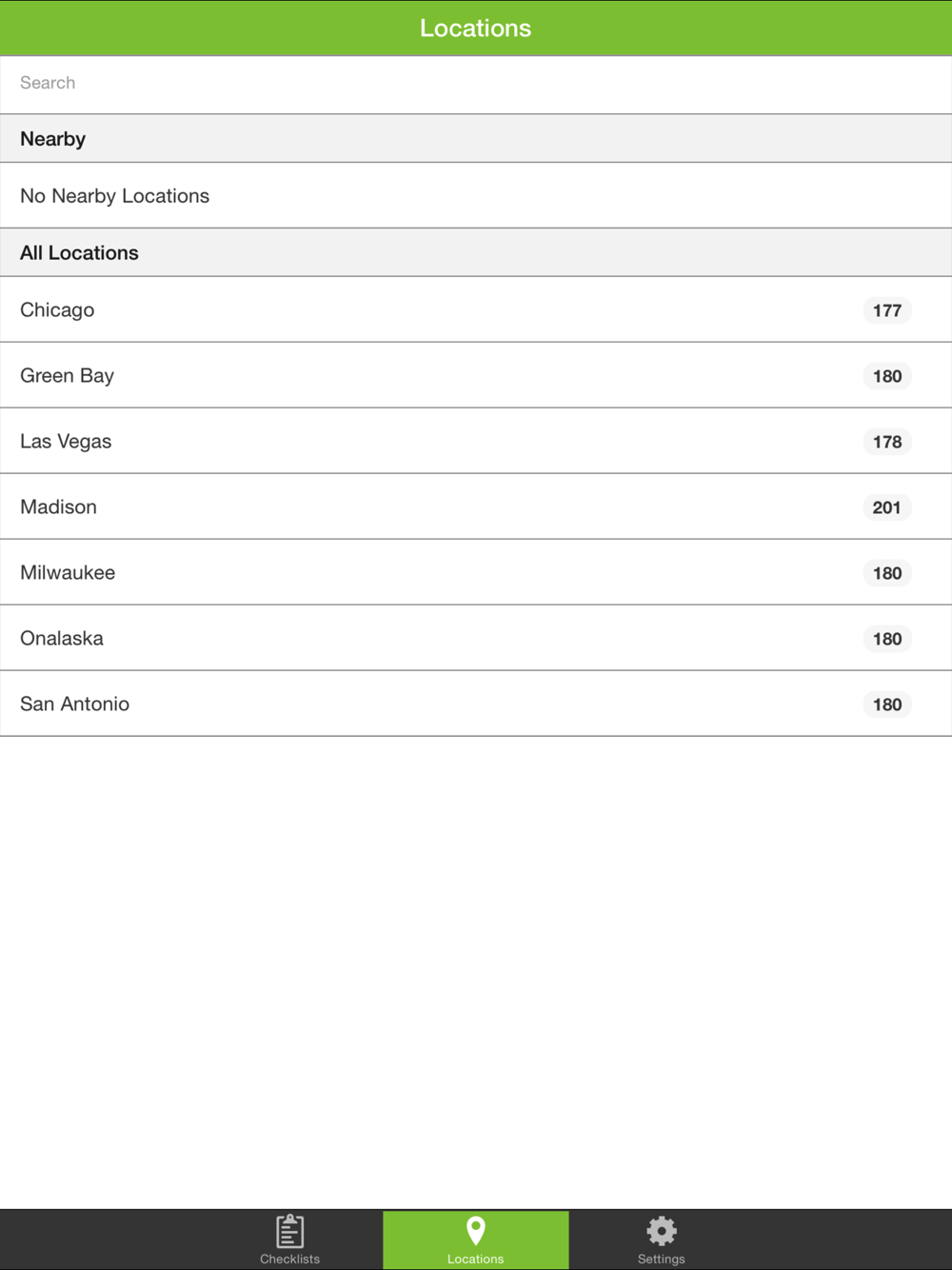Open the Settings gear icon
The image size is (952, 1270).
click(662, 1231)
